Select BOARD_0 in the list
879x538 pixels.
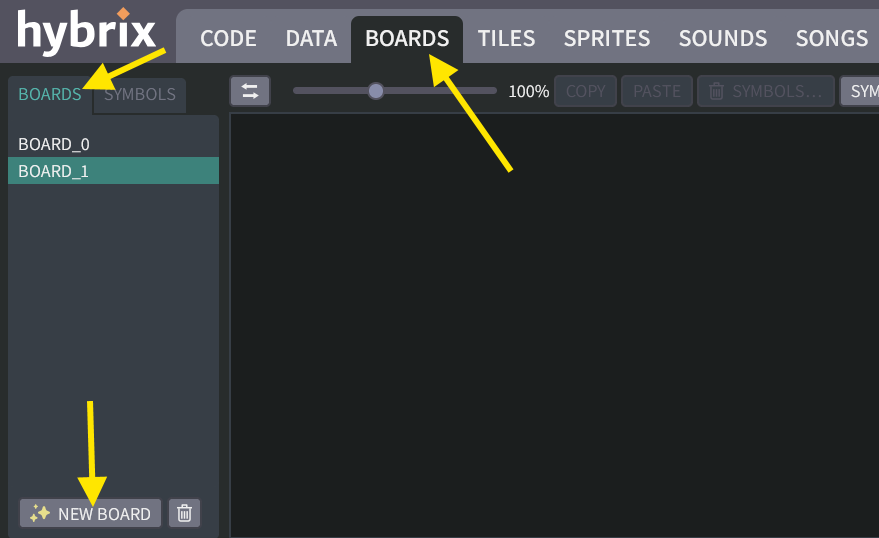(54, 144)
